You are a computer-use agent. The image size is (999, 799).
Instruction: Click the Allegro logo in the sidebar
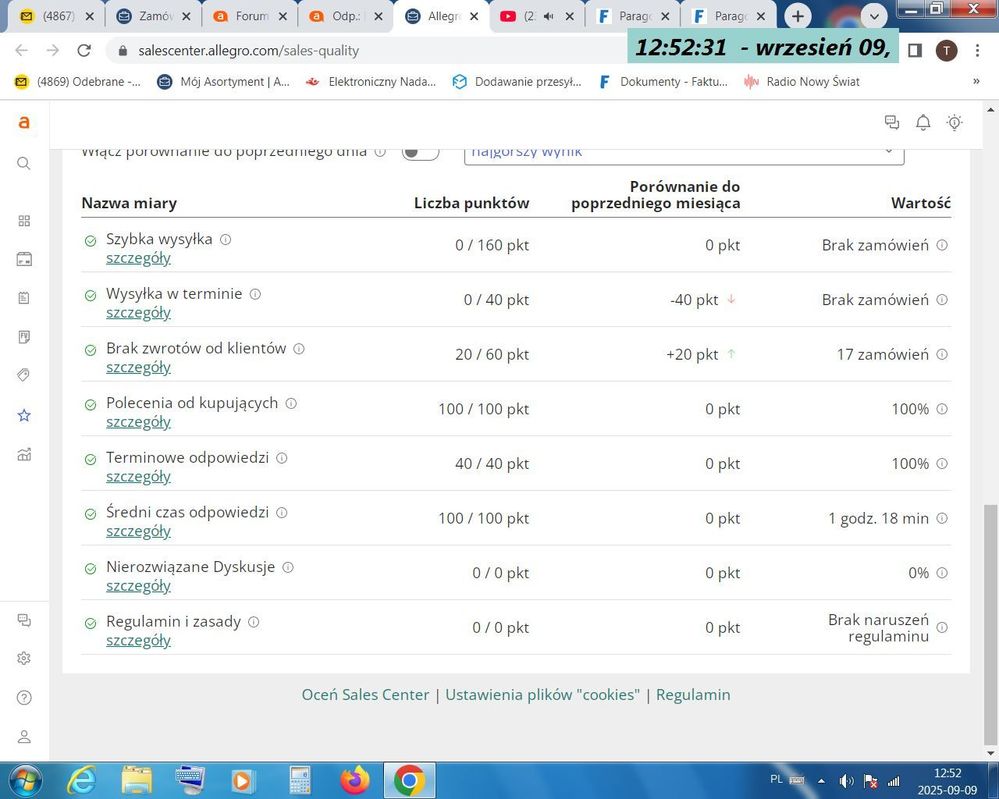24,122
